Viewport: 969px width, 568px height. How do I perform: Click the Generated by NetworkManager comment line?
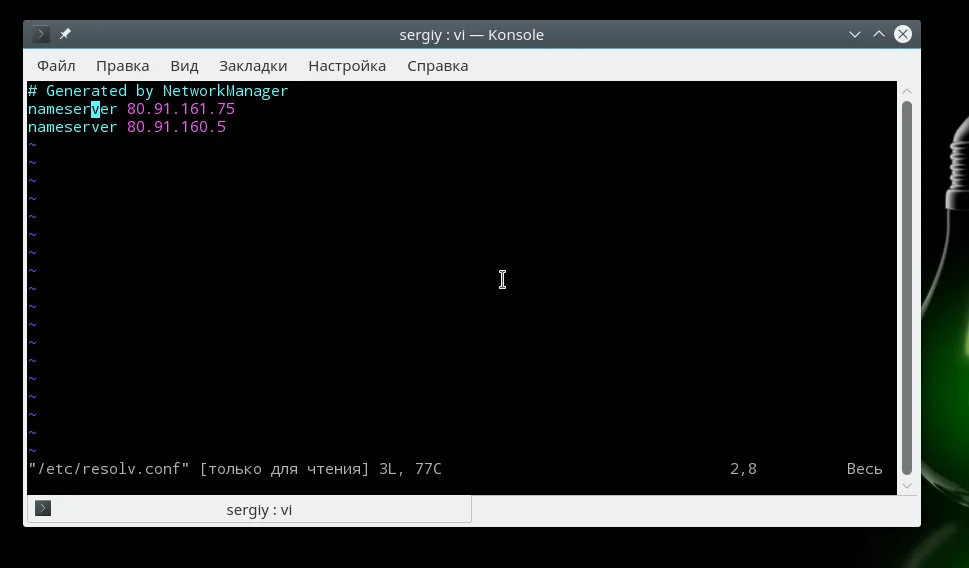click(158, 91)
